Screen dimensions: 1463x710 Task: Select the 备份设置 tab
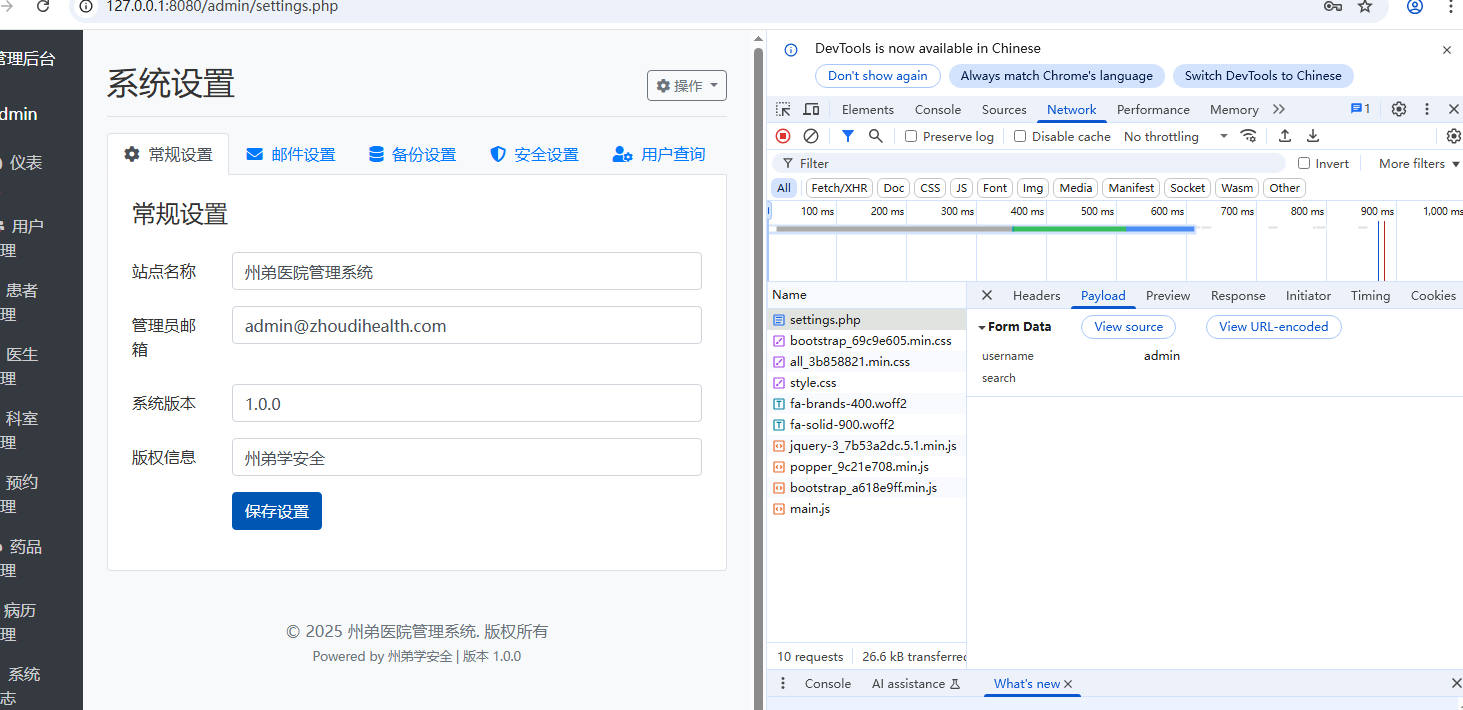(x=412, y=154)
